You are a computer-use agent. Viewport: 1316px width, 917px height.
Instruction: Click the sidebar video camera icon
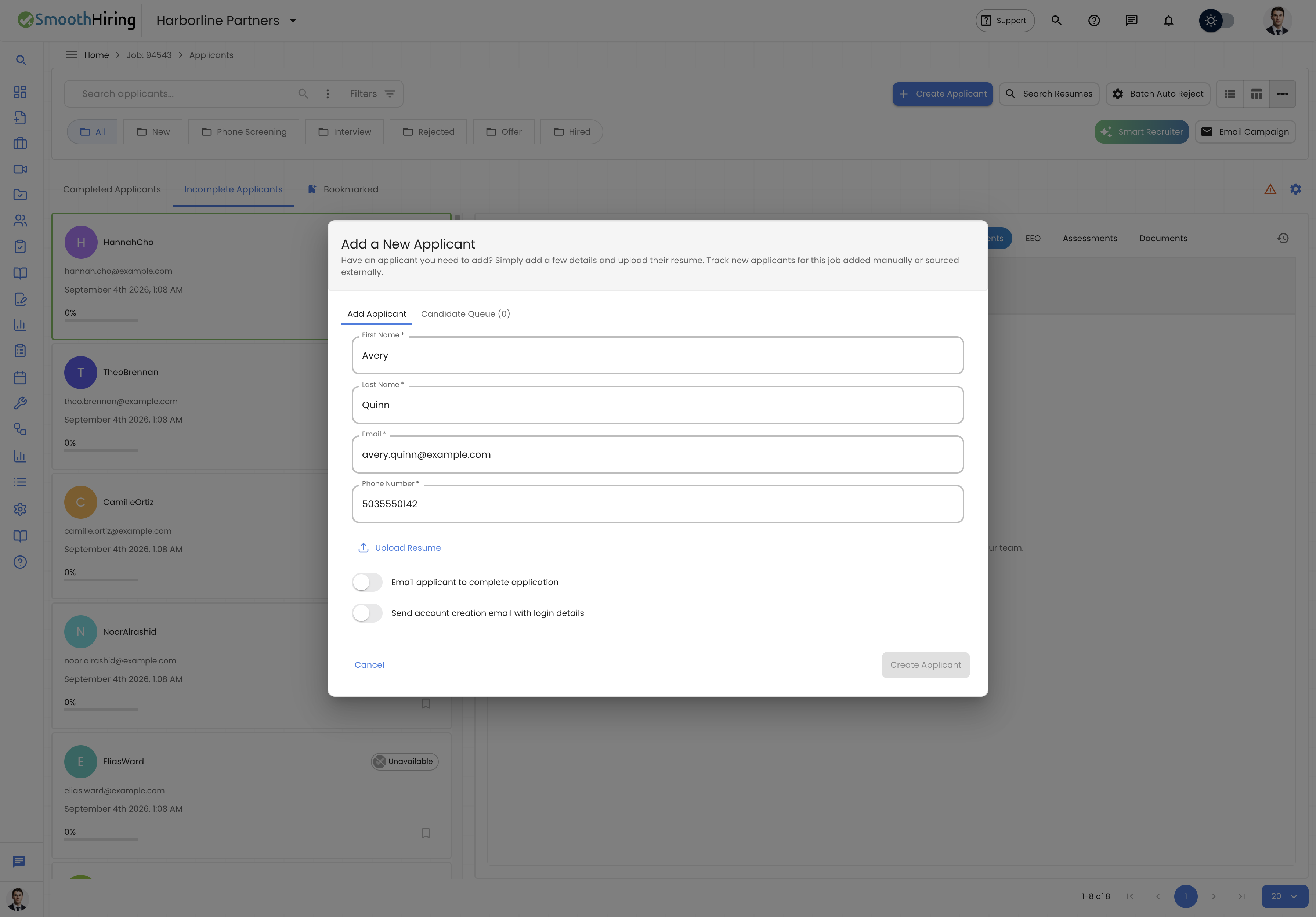click(21, 169)
